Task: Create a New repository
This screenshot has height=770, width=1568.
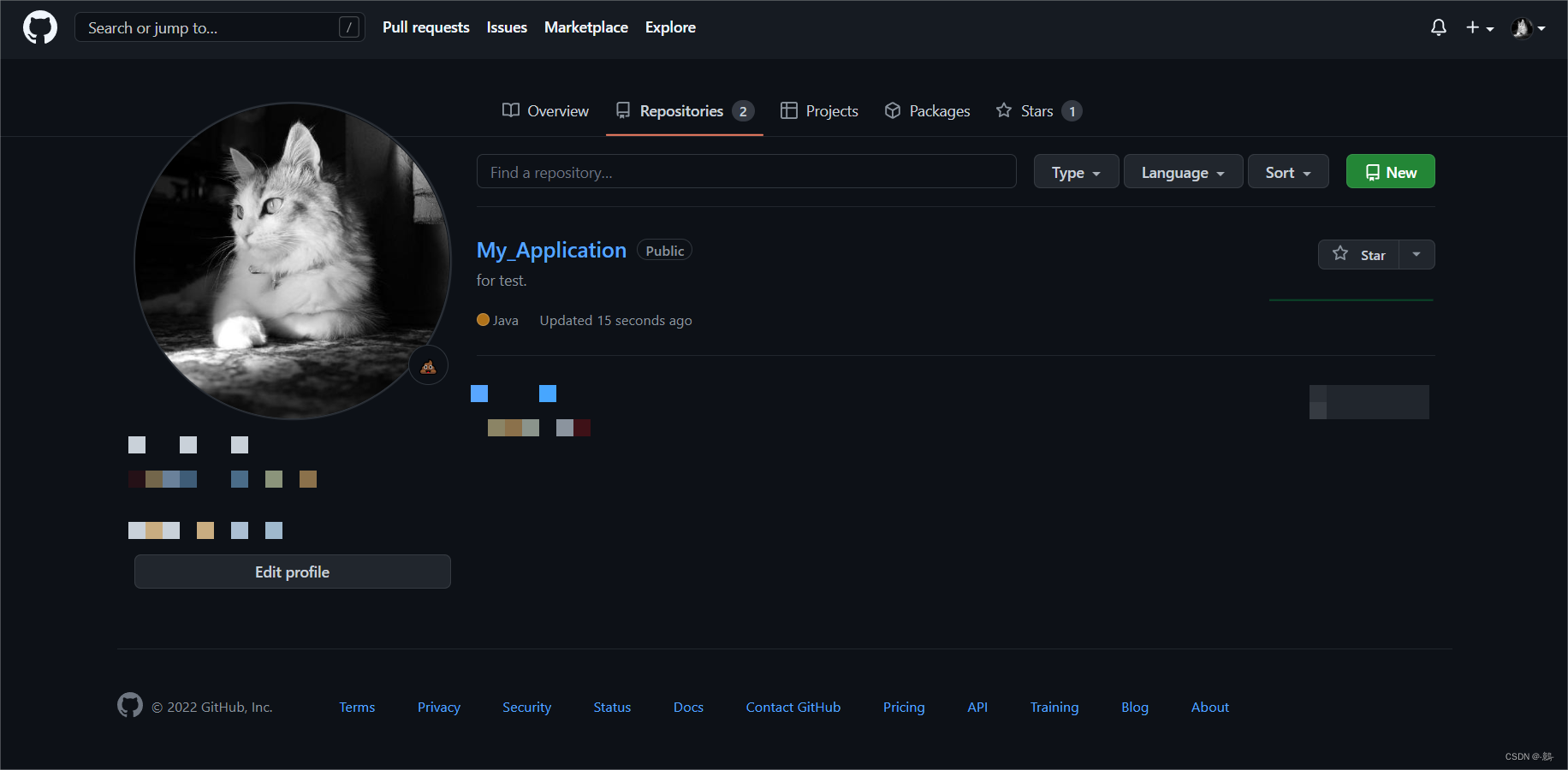Action: 1390,172
